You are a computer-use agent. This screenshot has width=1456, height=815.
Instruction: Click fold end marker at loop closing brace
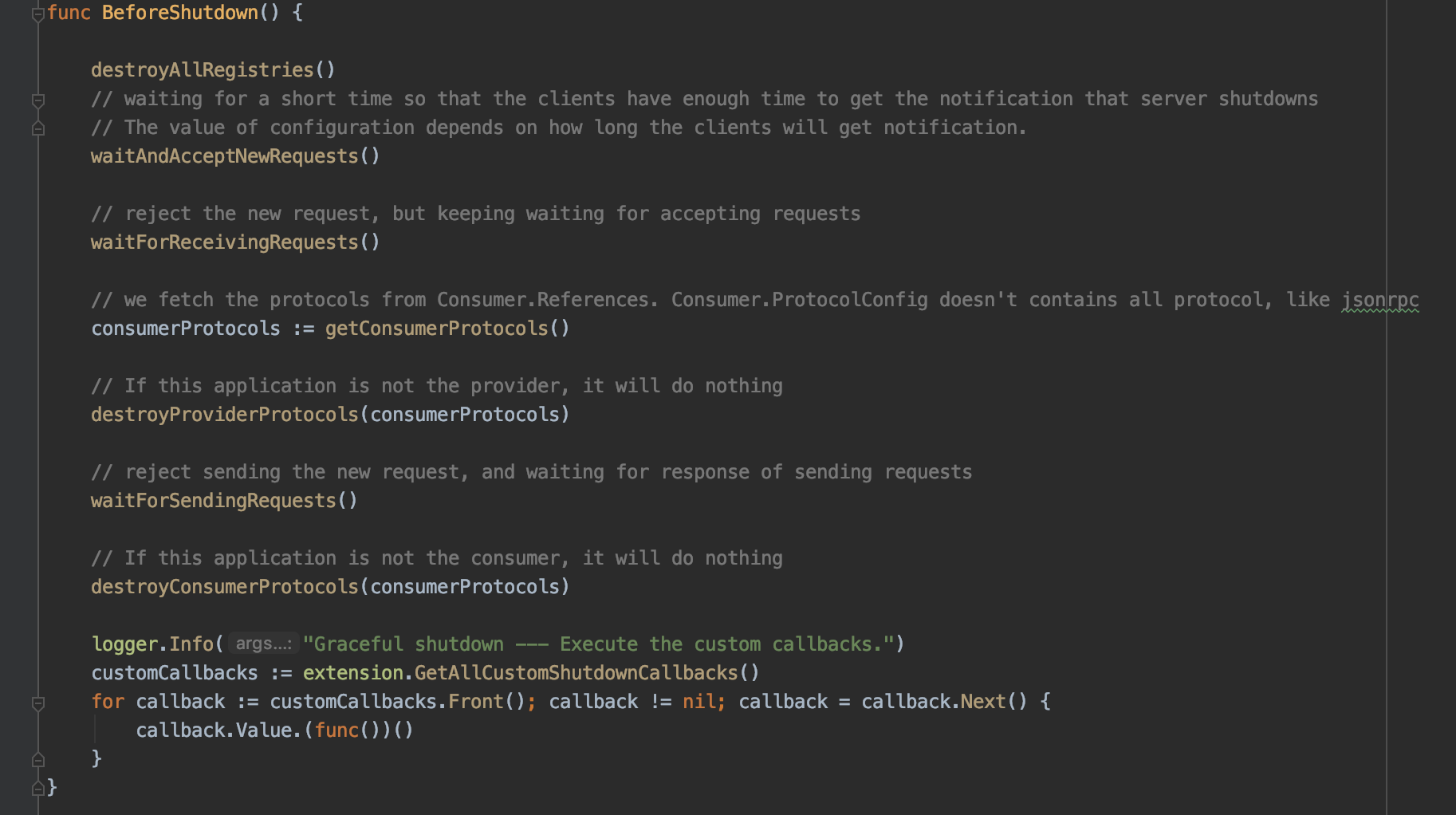(37, 759)
